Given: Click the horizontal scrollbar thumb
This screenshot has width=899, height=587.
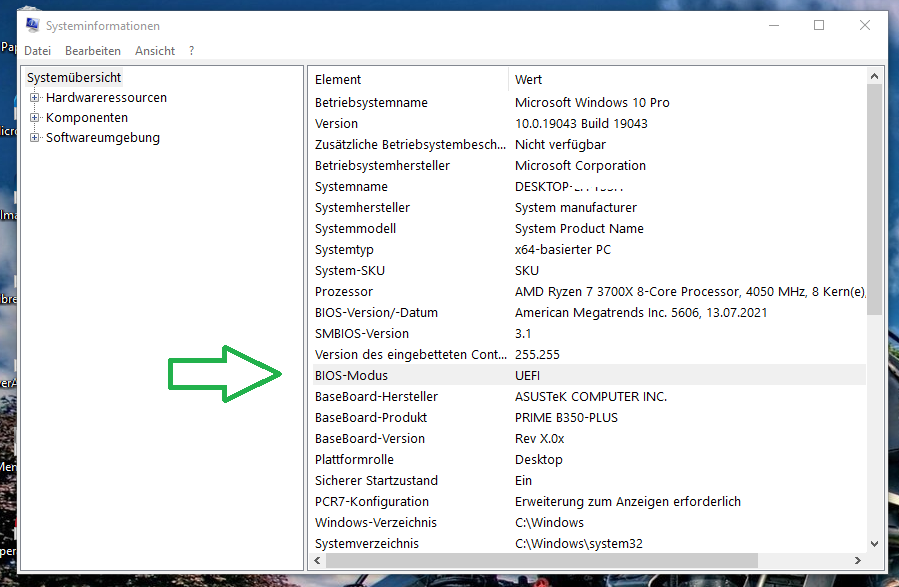Looking at the screenshot, I should (x=542, y=561).
